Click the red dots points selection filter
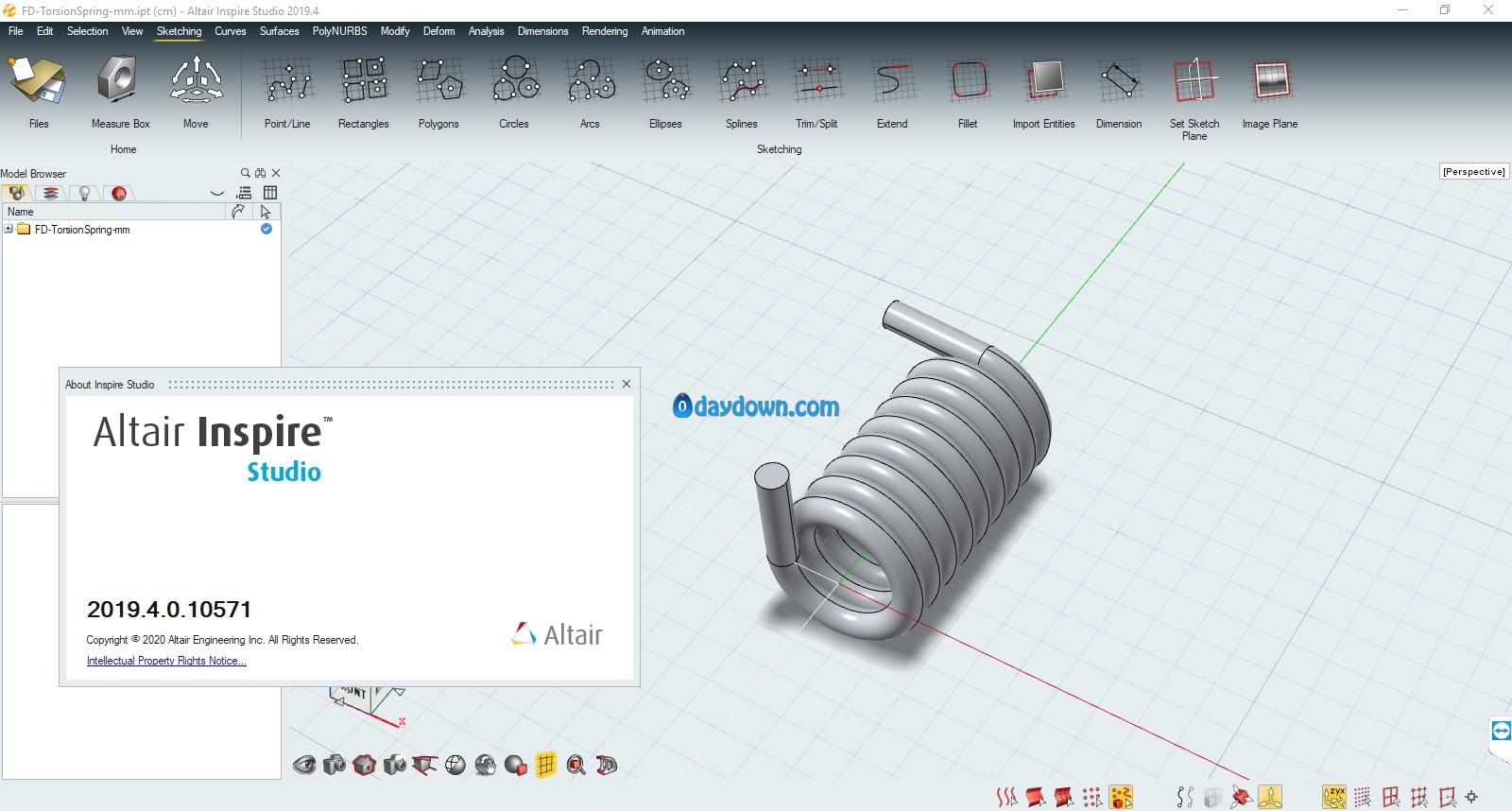Image resolution: width=1512 pixels, height=811 pixels. [1092, 798]
